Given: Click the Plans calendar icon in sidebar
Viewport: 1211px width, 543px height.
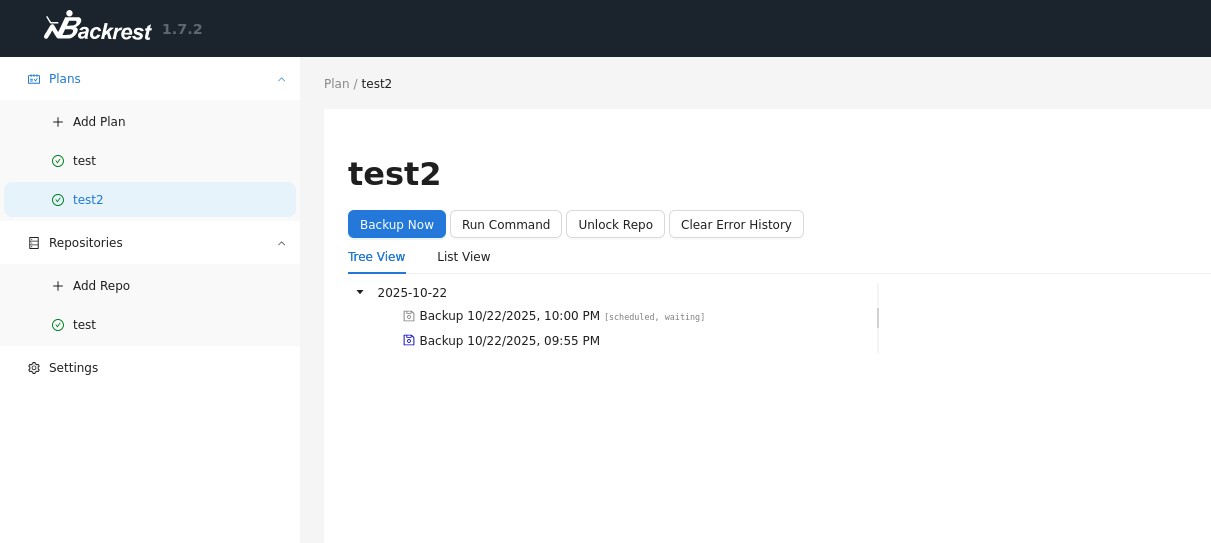Looking at the screenshot, I should point(34,79).
